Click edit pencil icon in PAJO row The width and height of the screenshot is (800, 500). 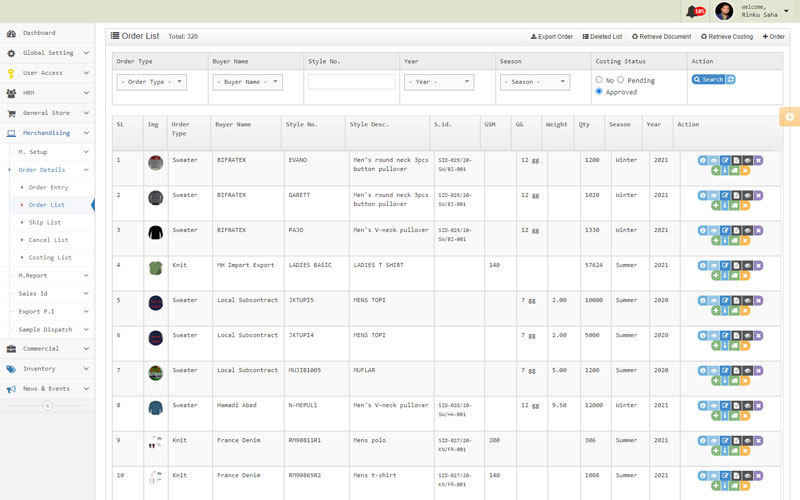click(x=725, y=230)
